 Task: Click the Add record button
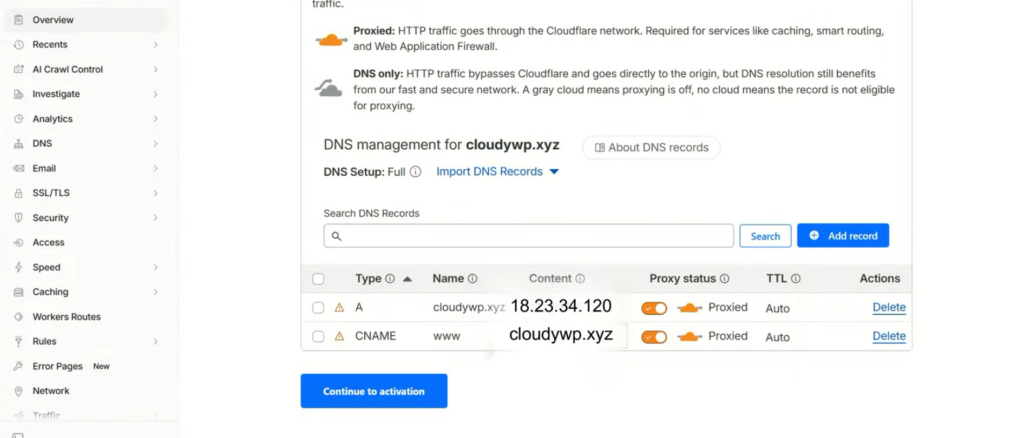pyautogui.click(x=842, y=236)
